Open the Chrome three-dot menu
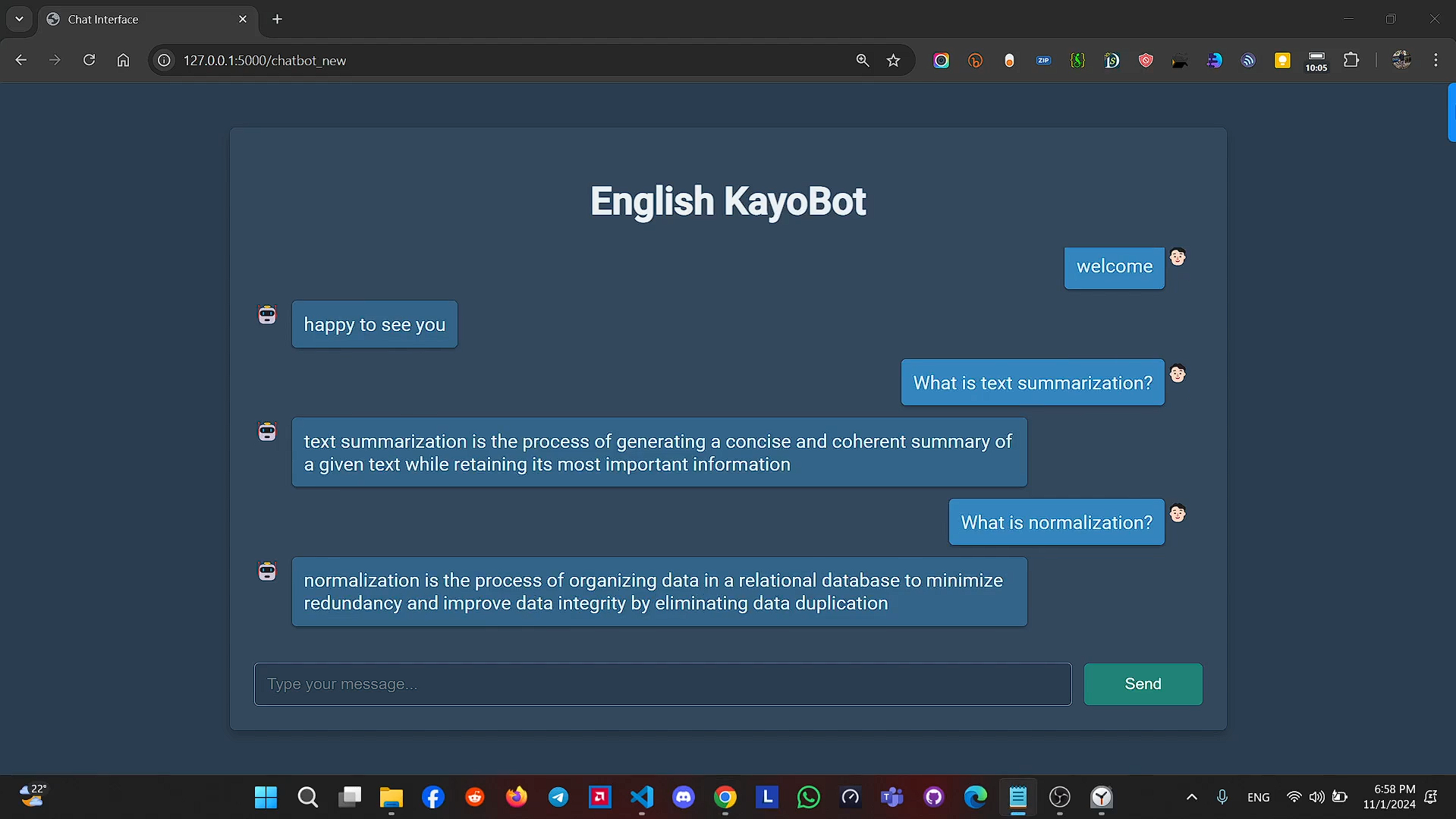 (1436, 60)
